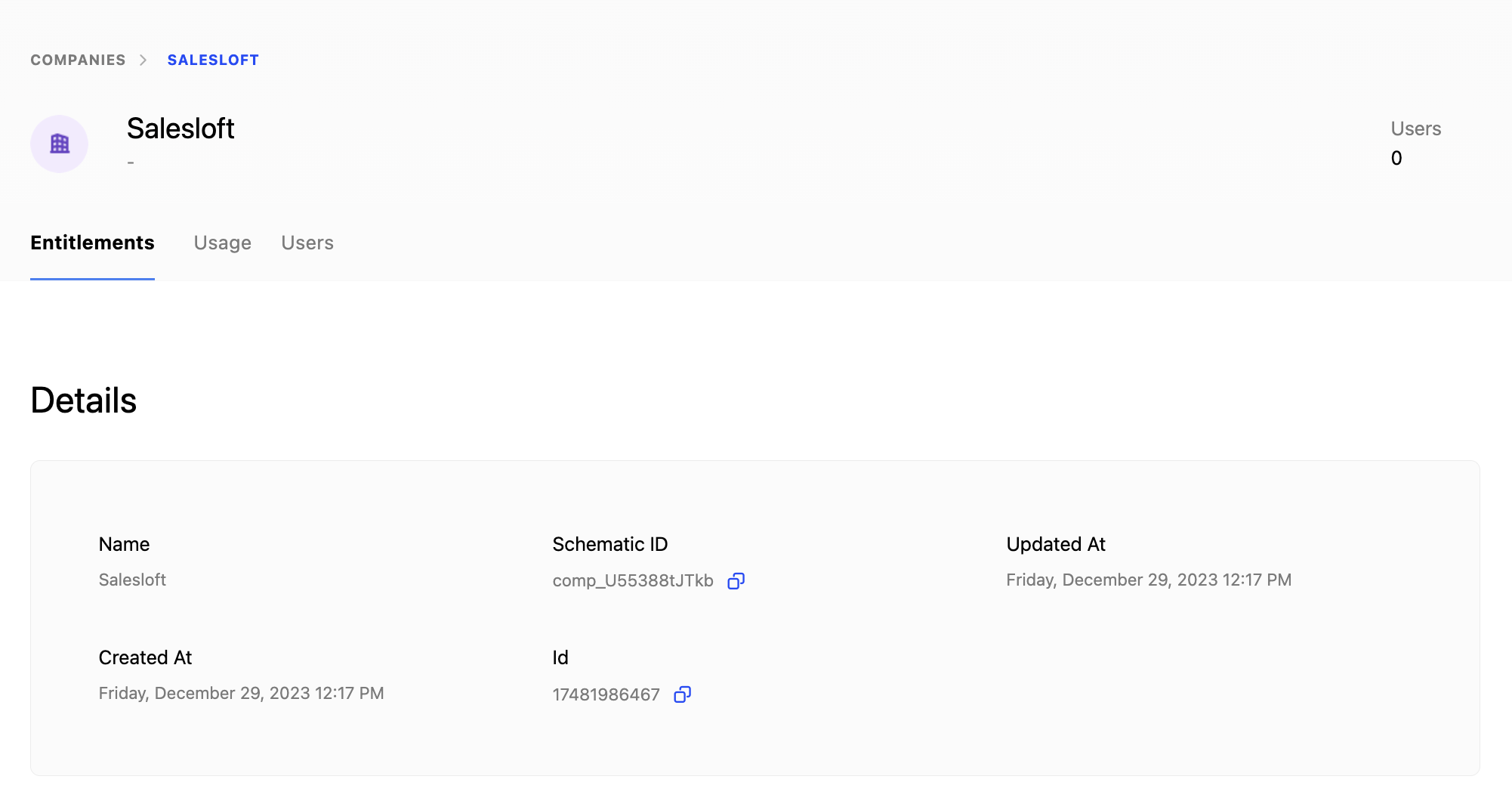The image size is (1512, 801).
Task: Click the Schematic ID field label
Action: click(610, 544)
